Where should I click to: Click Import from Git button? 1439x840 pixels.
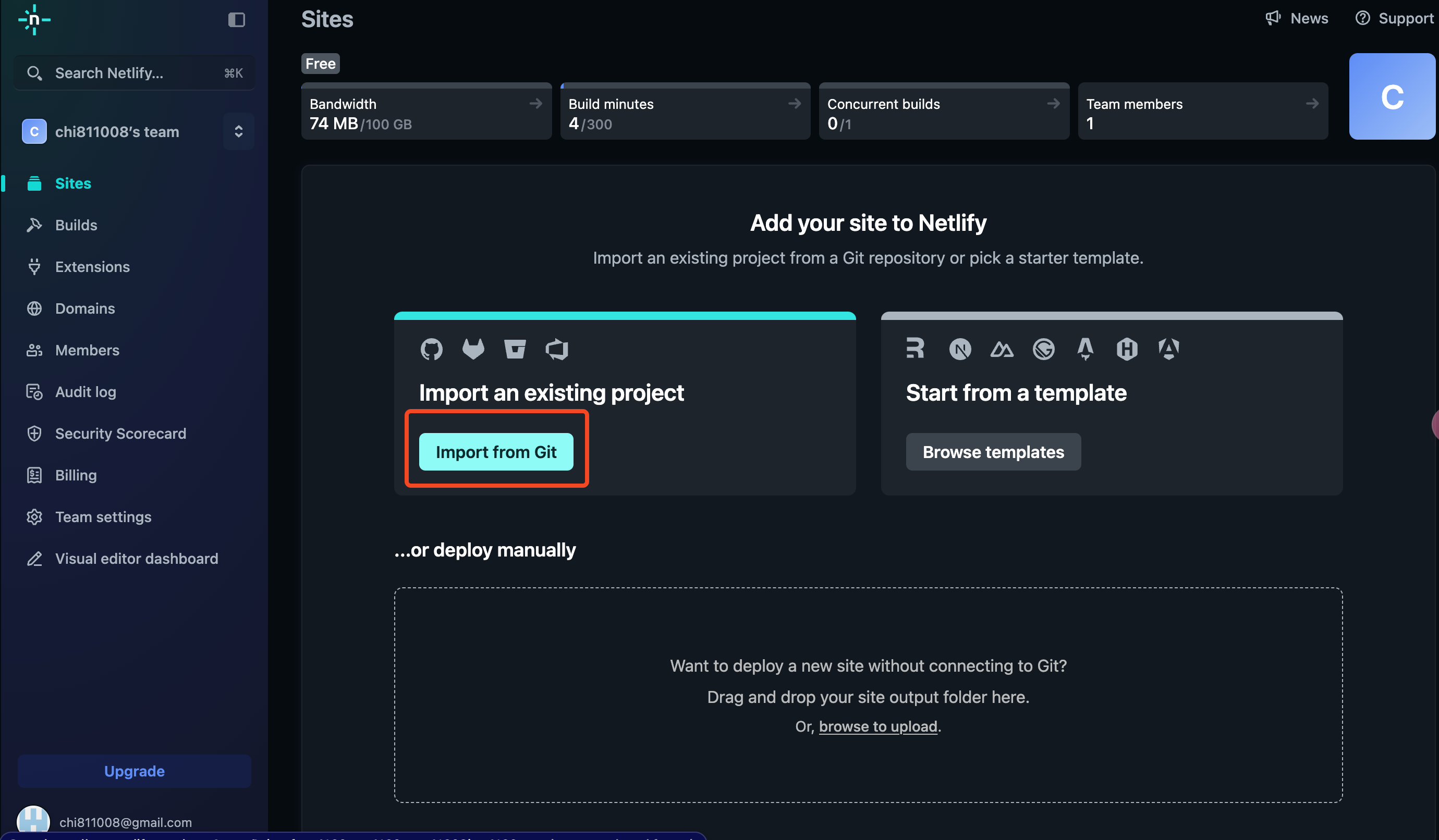496,451
